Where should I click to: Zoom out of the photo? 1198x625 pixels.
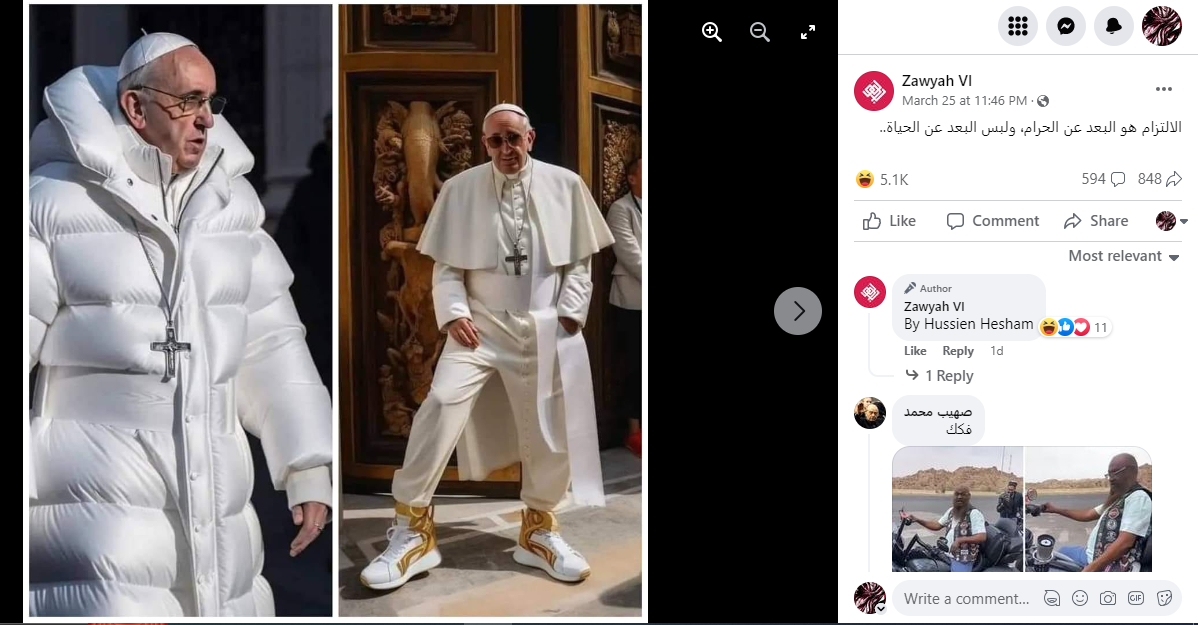760,32
